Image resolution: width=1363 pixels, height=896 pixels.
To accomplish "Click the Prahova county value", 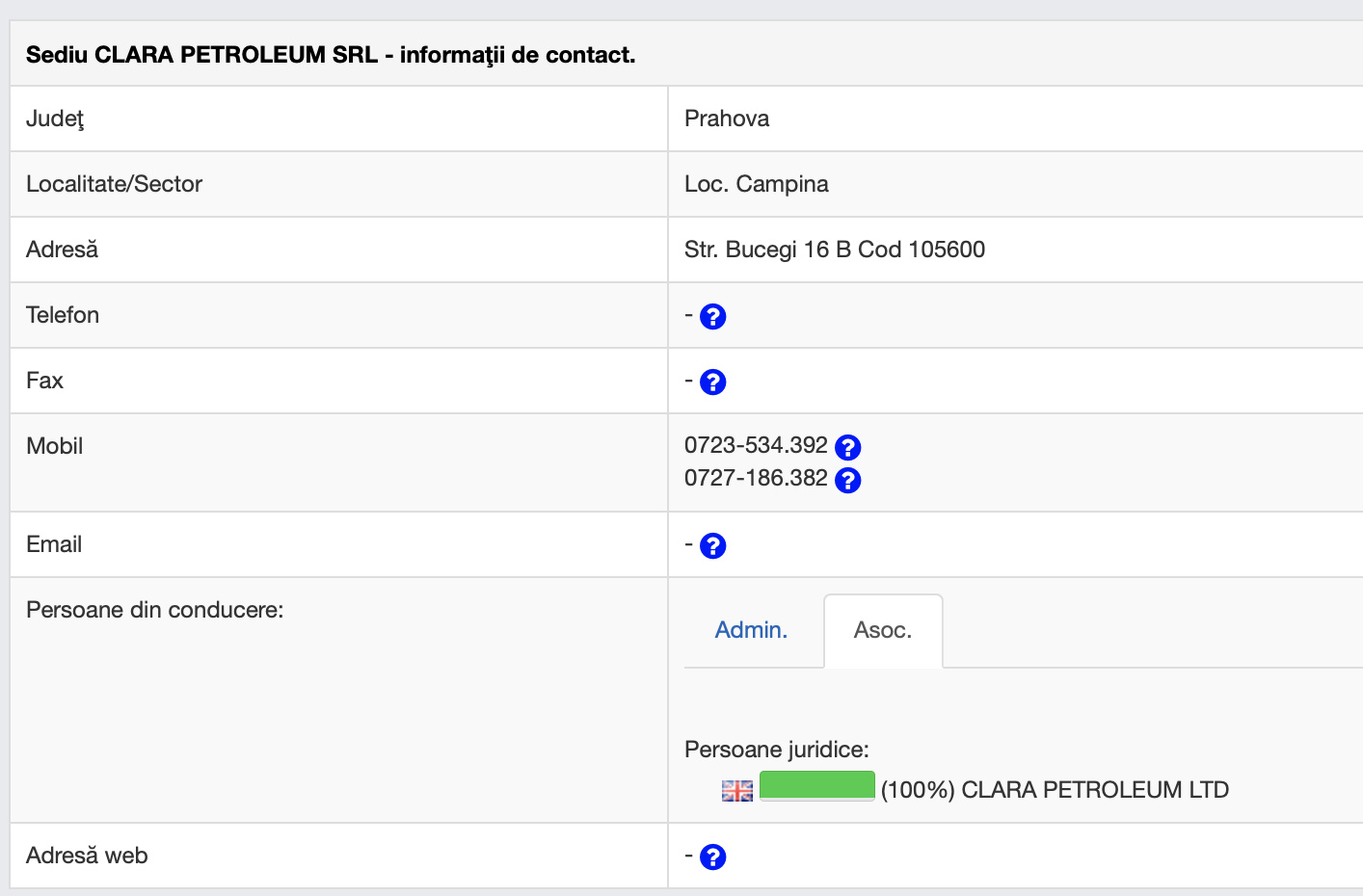I will 727,119.
